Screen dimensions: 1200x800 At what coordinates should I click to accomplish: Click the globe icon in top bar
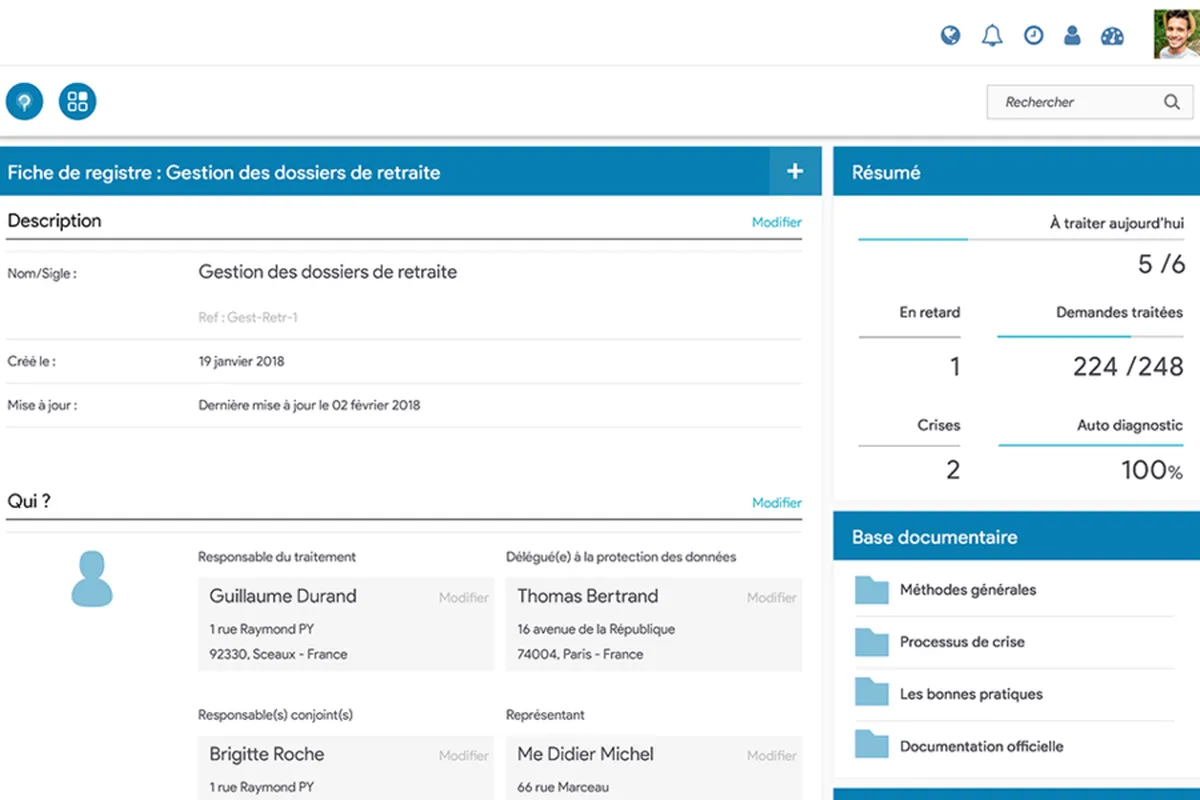click(951, 36)
